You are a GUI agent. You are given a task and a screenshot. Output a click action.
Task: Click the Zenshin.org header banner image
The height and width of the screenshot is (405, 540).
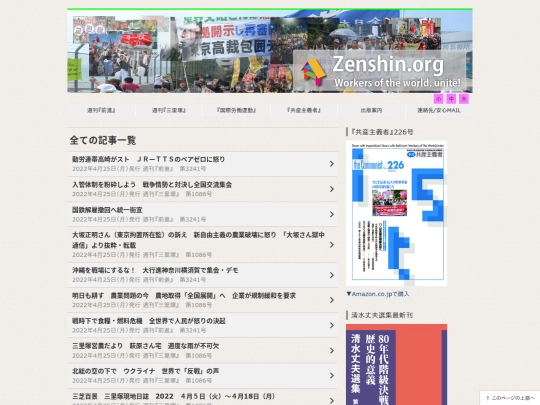pyautogui.click(x=270, y=51)
